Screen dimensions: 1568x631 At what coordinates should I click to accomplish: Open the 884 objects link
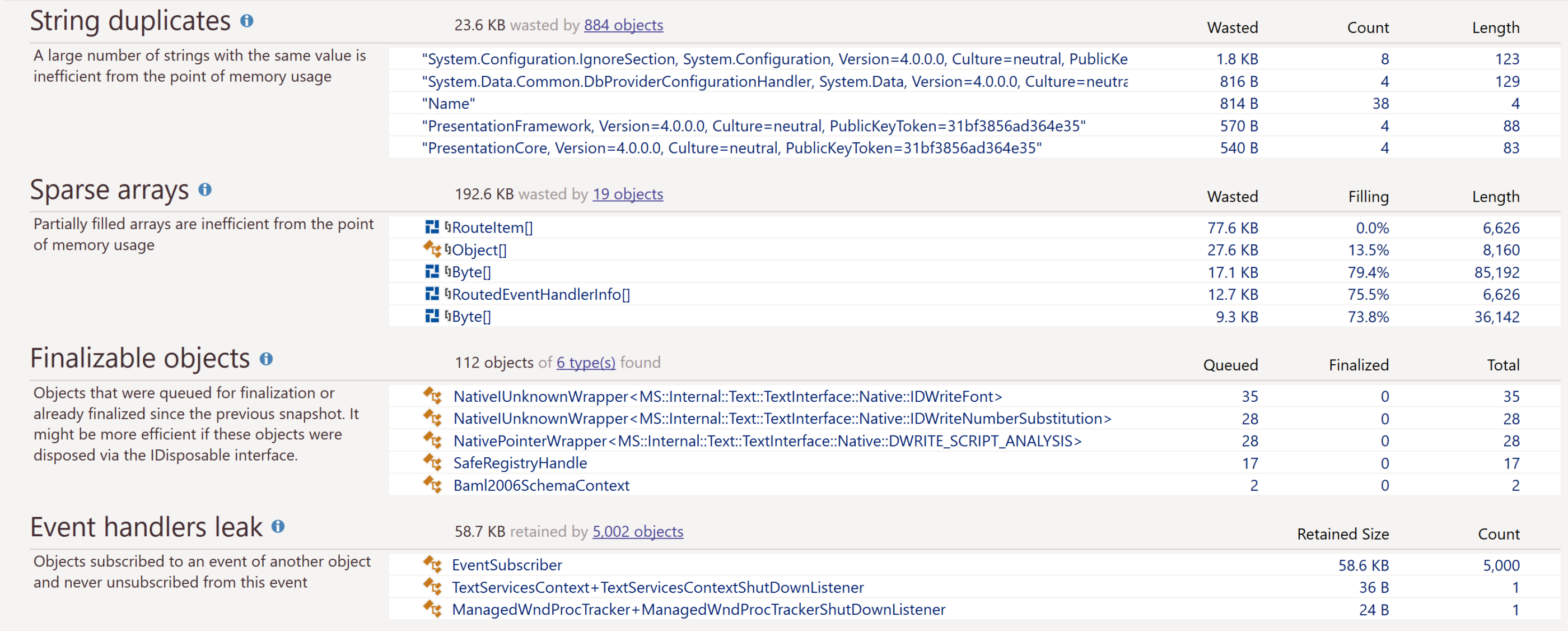[623, 25]
